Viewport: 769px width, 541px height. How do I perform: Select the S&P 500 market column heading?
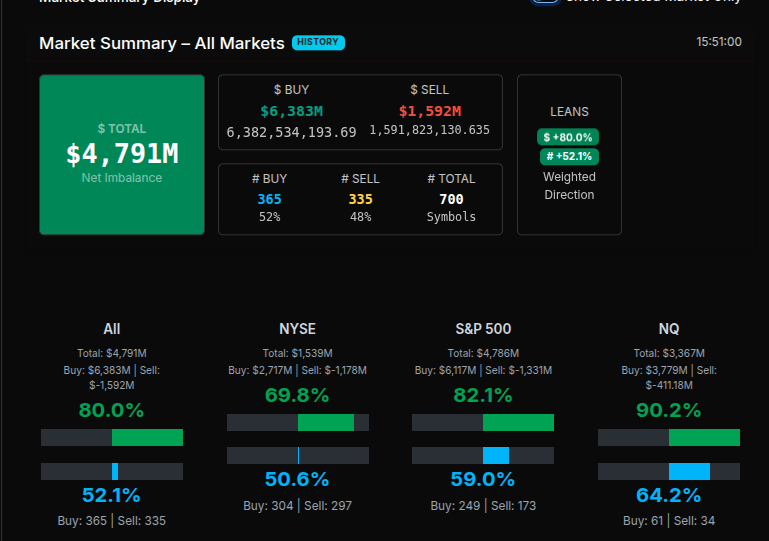pos(483,328)
